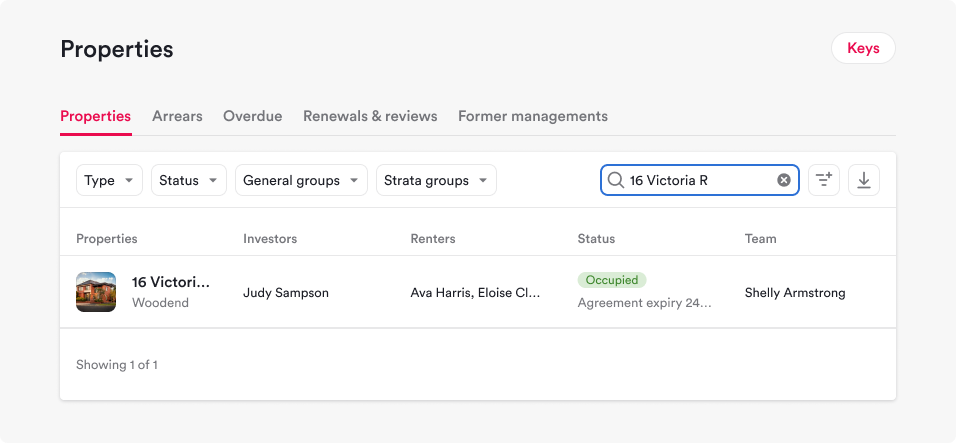Open the Overdue tab
The height and width of the screenshot is (443, 956).
[252, 116]
